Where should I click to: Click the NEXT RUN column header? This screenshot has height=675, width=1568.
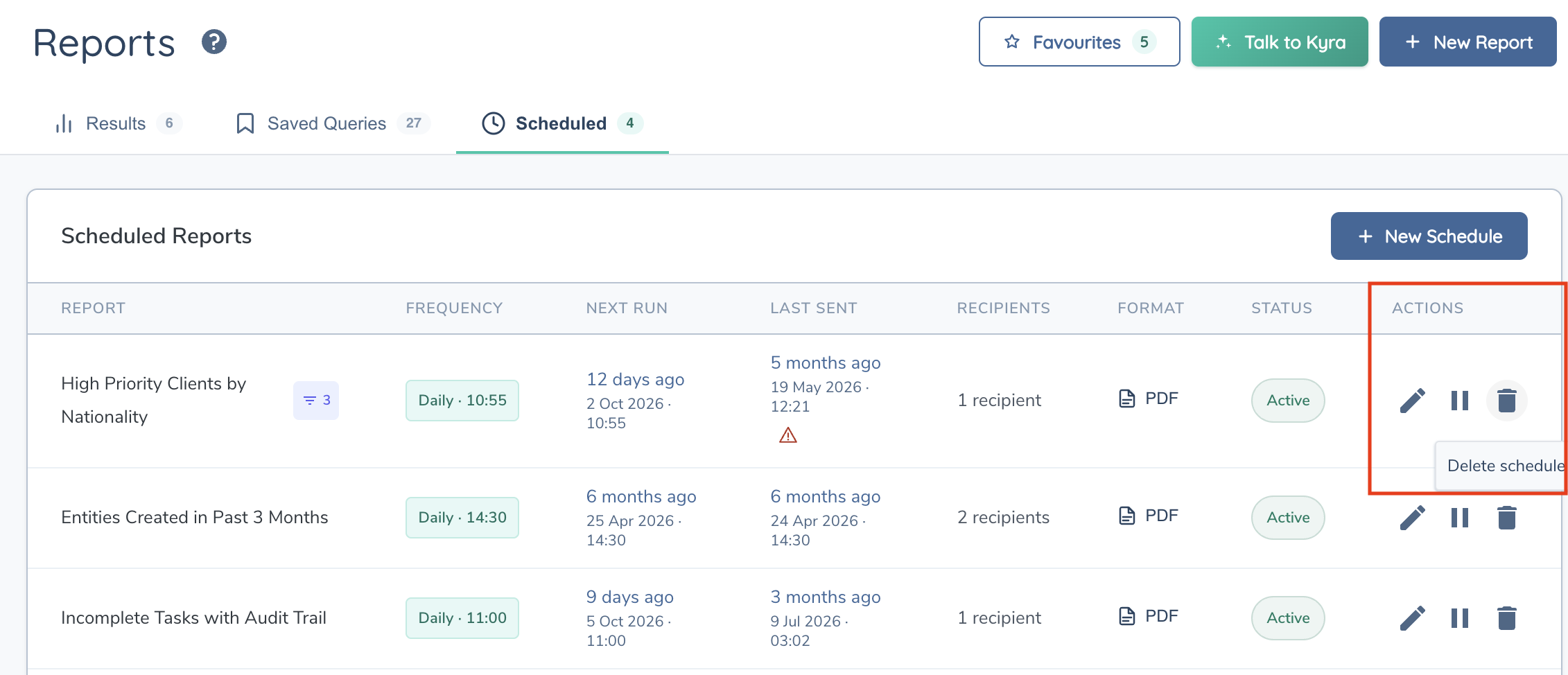(627, 308)
